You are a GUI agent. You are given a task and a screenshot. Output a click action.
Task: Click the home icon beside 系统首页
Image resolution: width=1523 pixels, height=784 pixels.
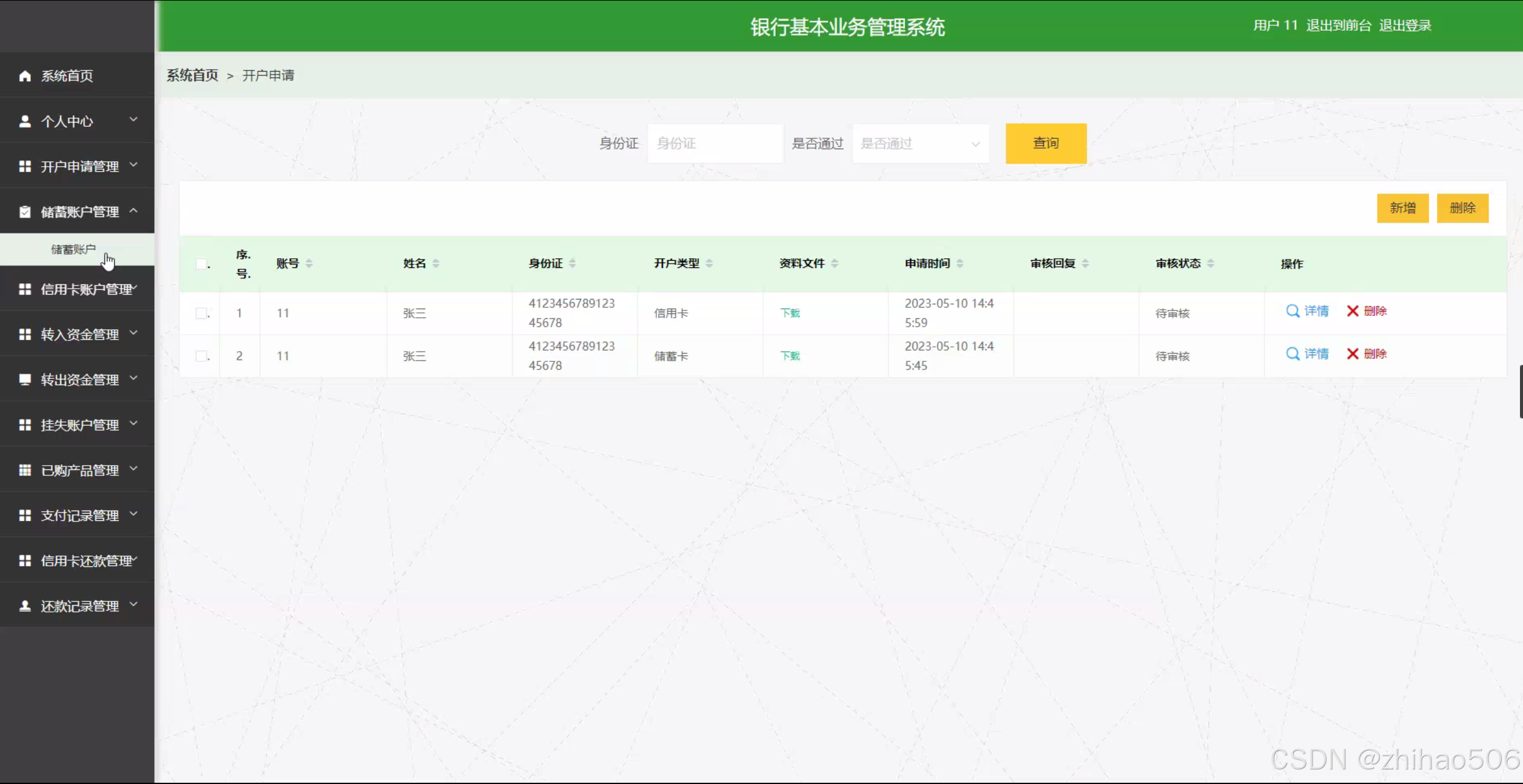click(x=25, y=76)
